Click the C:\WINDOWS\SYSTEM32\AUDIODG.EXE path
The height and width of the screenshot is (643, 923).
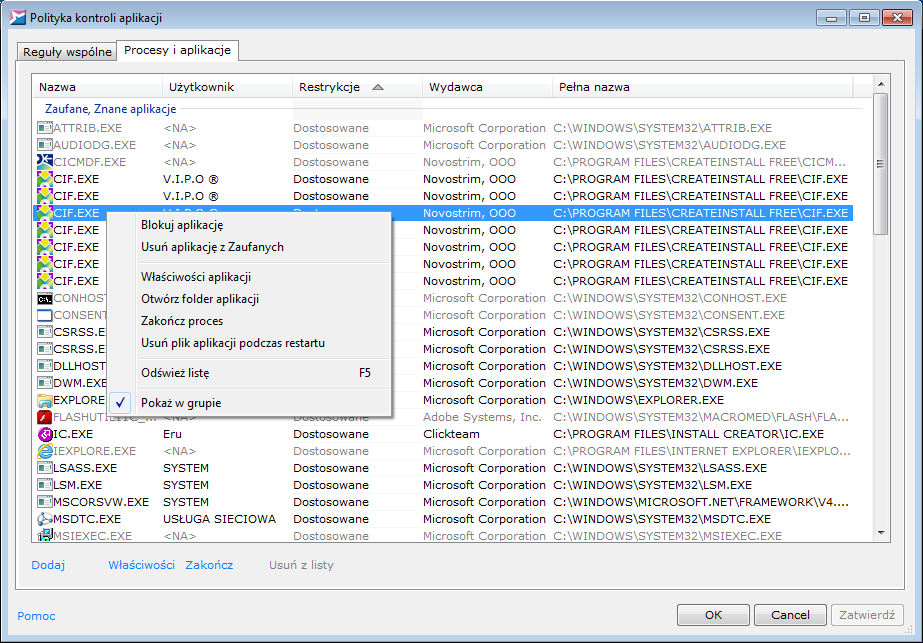click(x=670, y=145)
